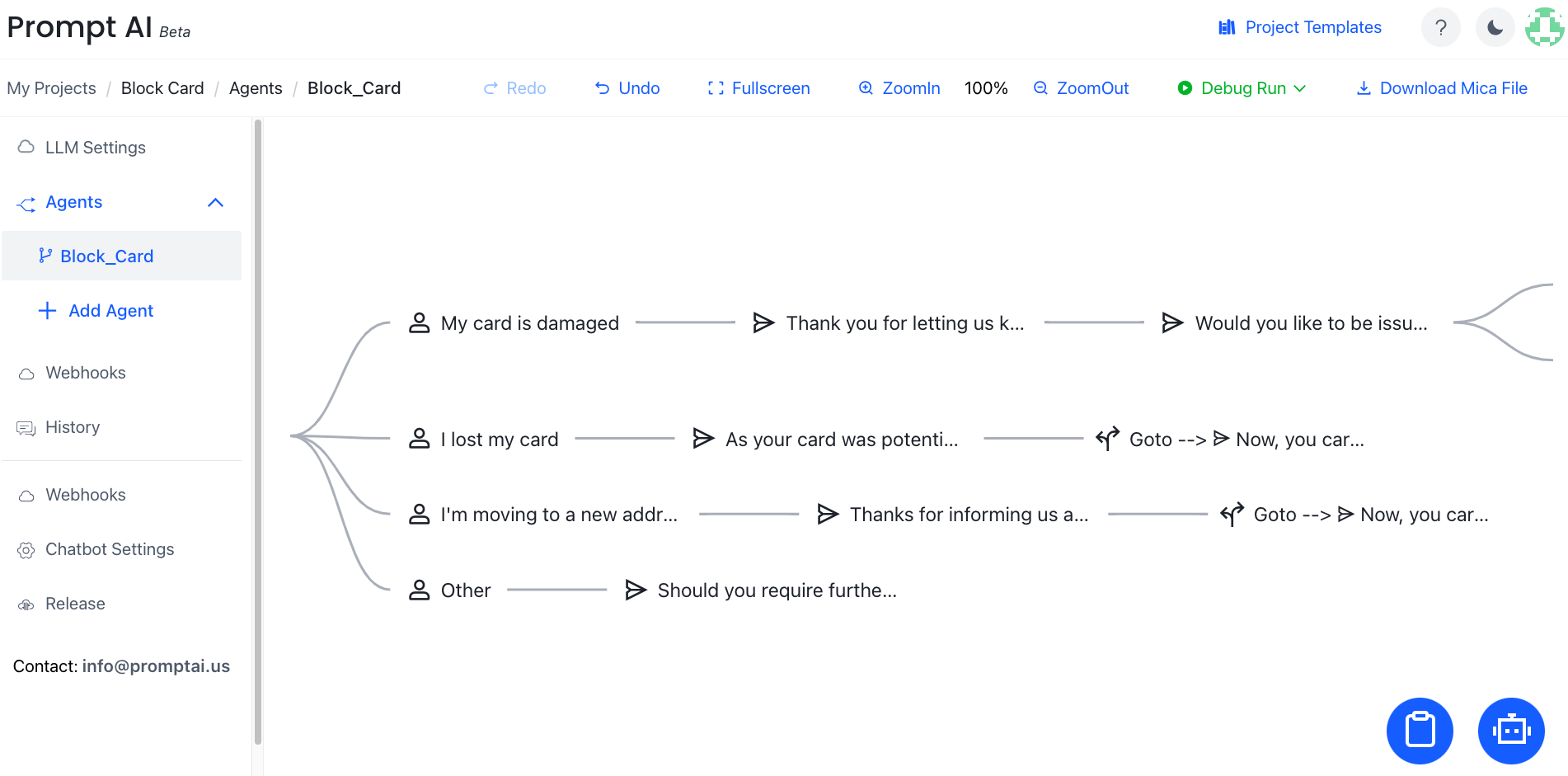Select Chatbot Settings in the sidebar
This screenshot has width=1568, height=776.
[x=109, y=549]
